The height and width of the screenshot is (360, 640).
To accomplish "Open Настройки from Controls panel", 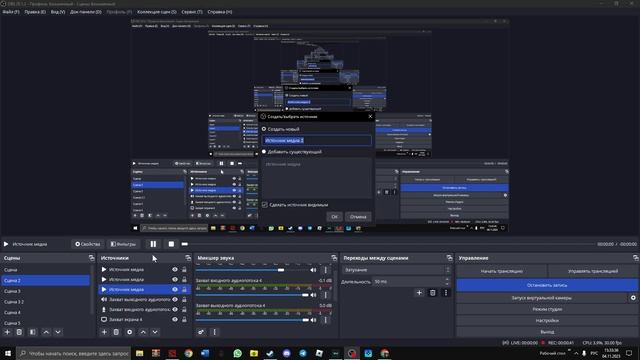I will click(x=547, y=320).
